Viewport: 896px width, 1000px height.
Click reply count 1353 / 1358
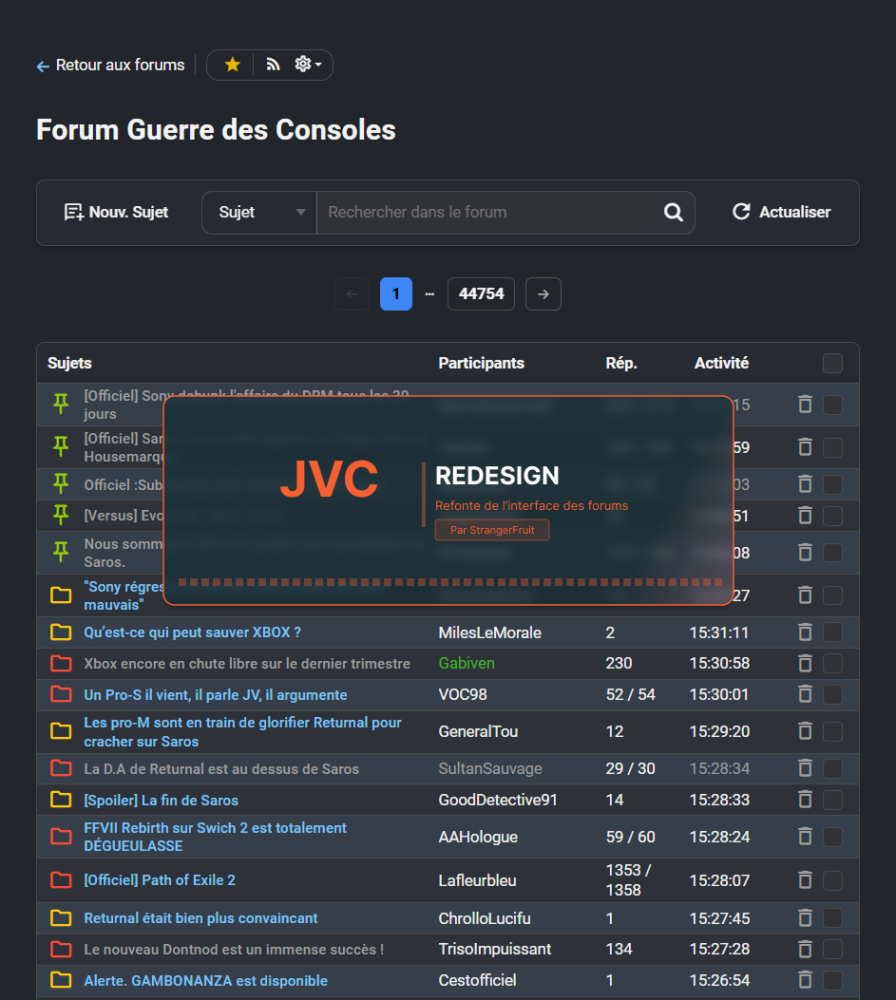pos(628,880)
